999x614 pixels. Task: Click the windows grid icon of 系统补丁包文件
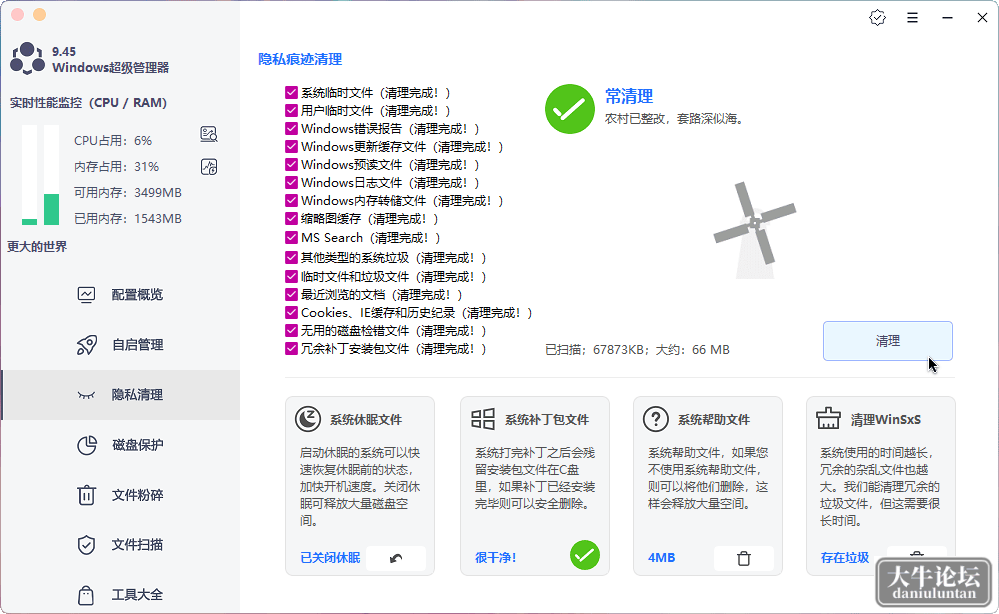483,419
